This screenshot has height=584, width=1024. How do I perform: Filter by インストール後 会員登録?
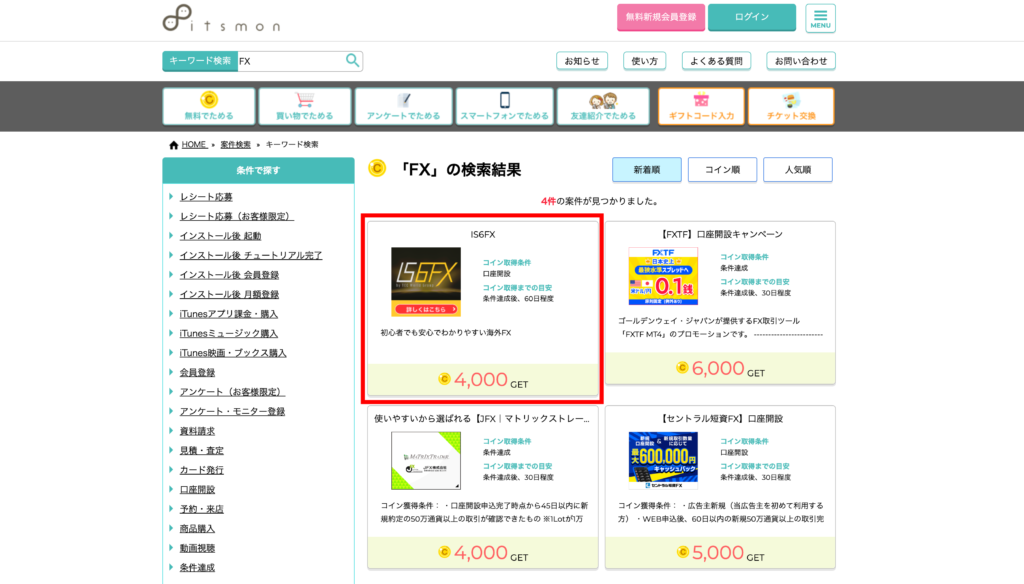pyautogui.click(x=229, y=275)
